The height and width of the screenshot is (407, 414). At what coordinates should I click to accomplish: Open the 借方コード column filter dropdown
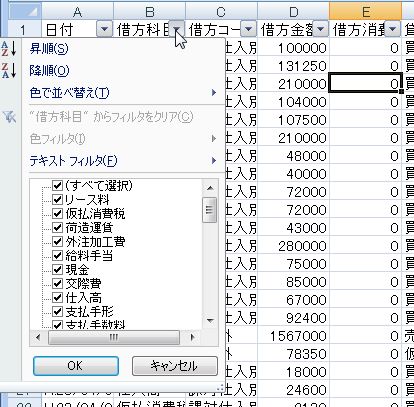[x=248, y=30]
